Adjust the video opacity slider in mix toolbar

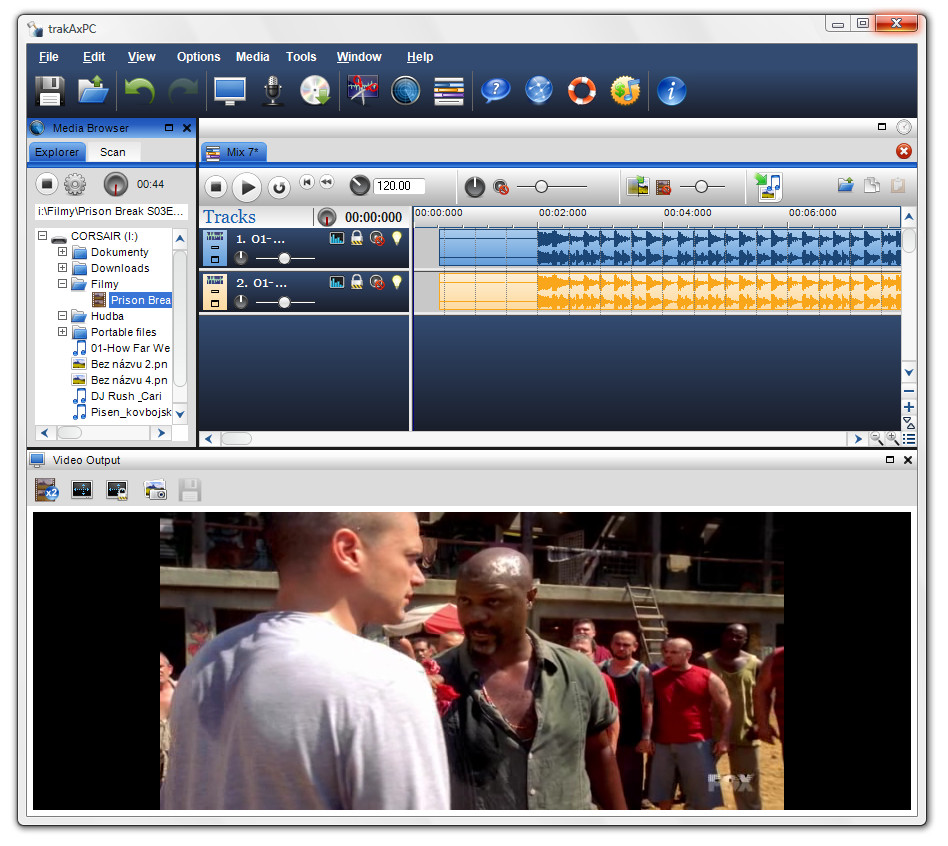pos(703,187)
